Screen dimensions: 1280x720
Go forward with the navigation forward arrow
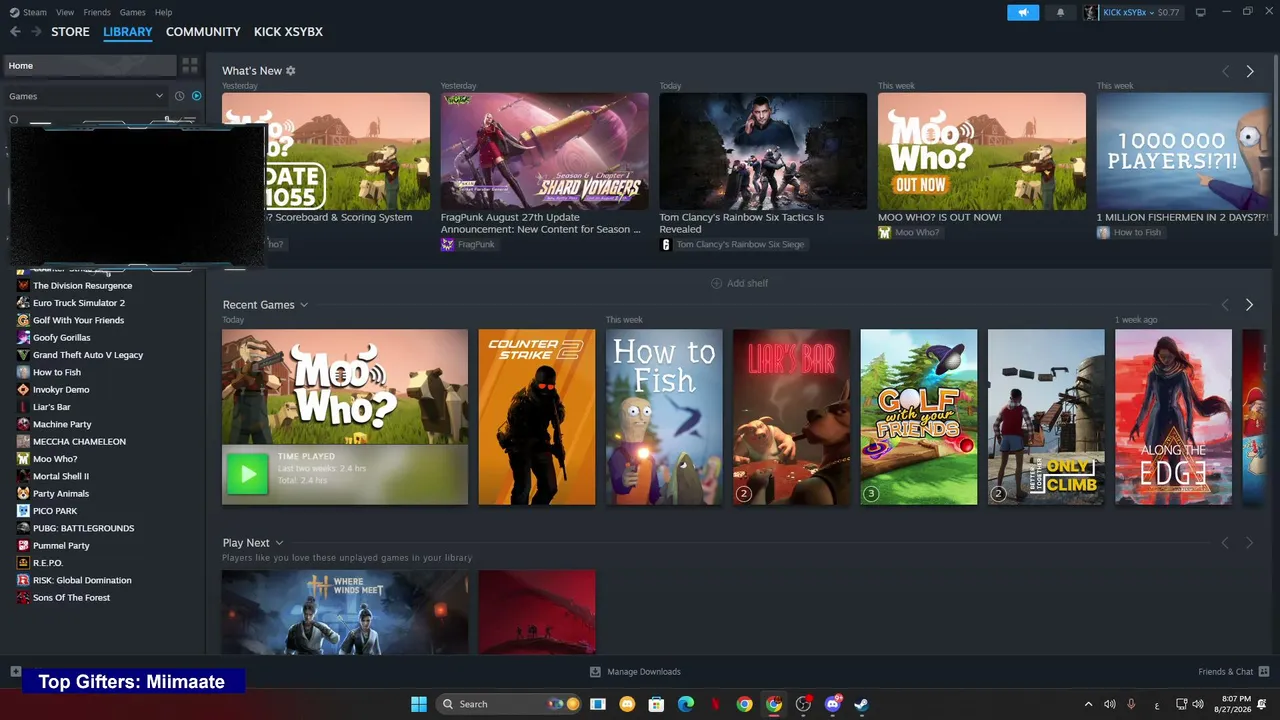pyautogui.click(x=37, y=32)
